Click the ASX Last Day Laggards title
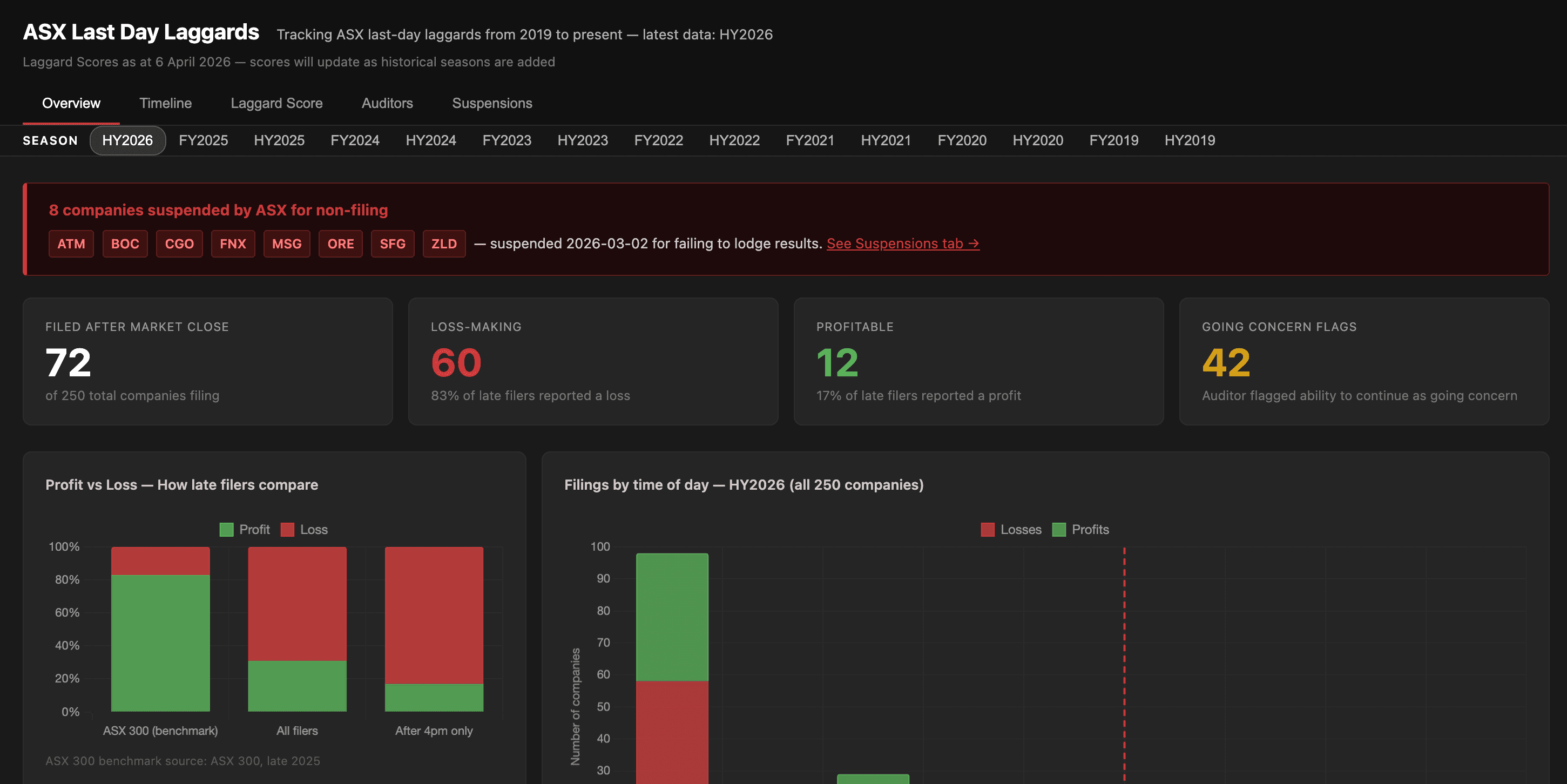This screenshot has width=1567, height=784. 141,32
